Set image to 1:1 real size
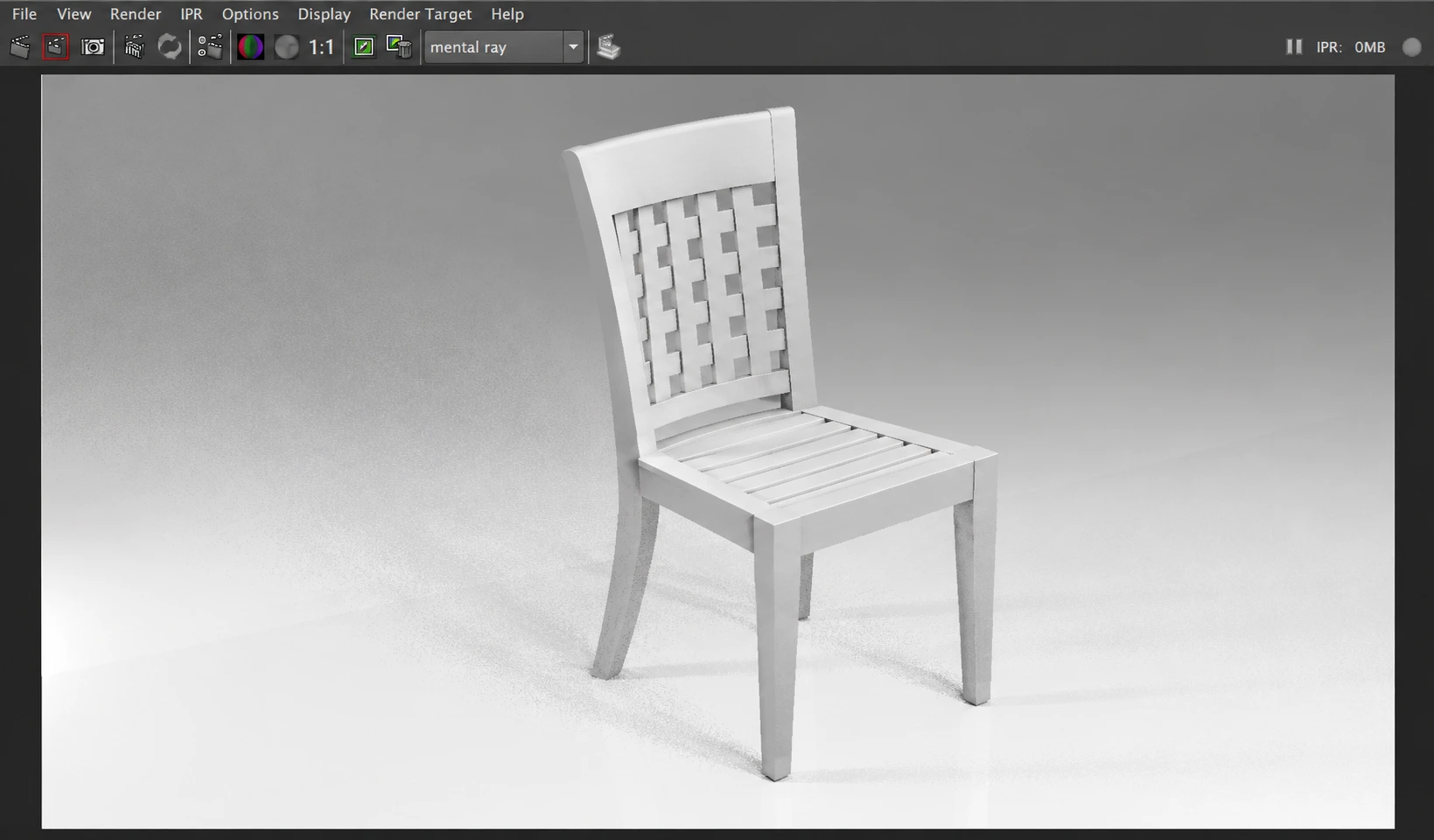The height and width of the screenshot is (840, 1434). tap(322, 47)
